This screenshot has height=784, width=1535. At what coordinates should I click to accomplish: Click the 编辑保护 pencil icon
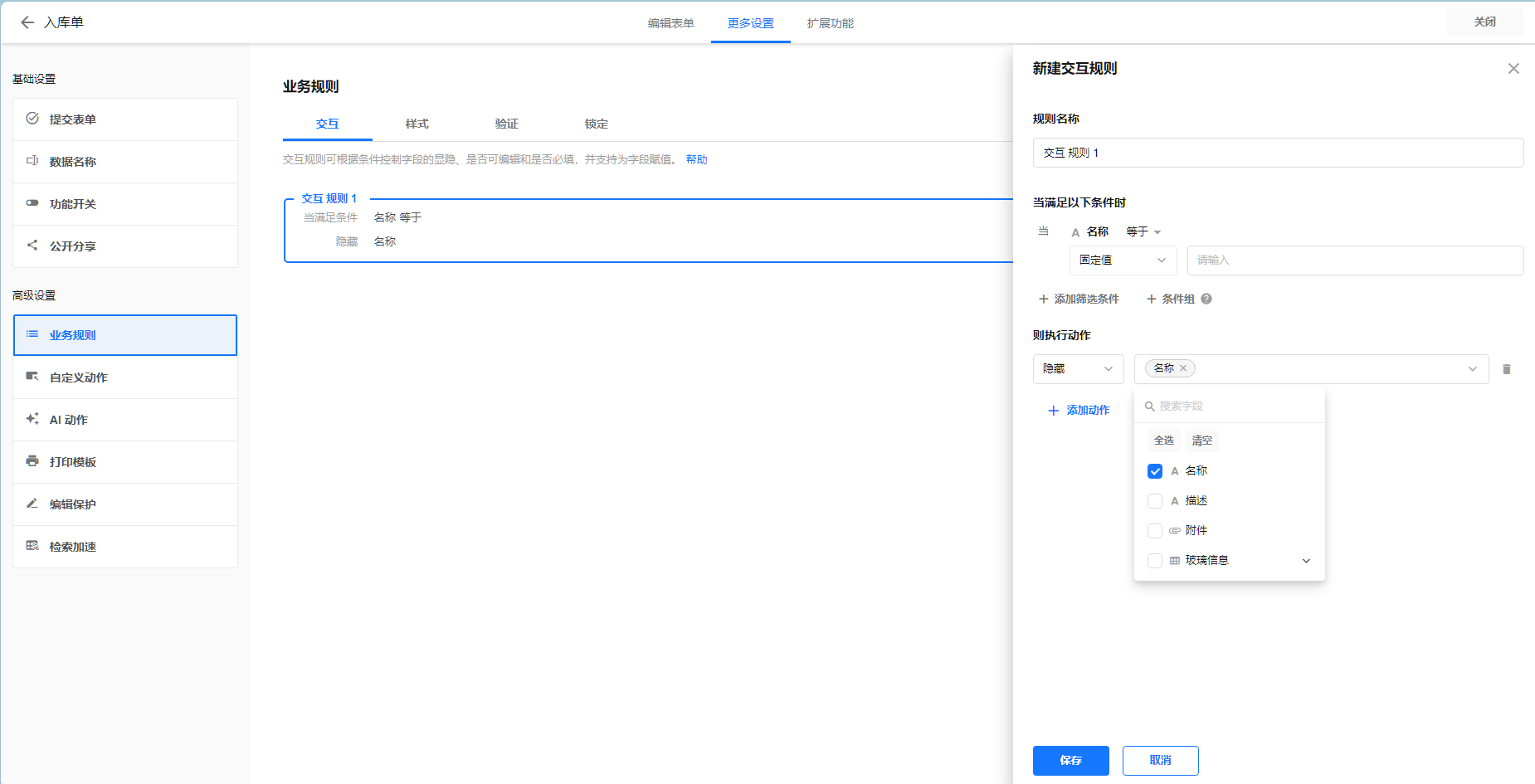(32, 504)
